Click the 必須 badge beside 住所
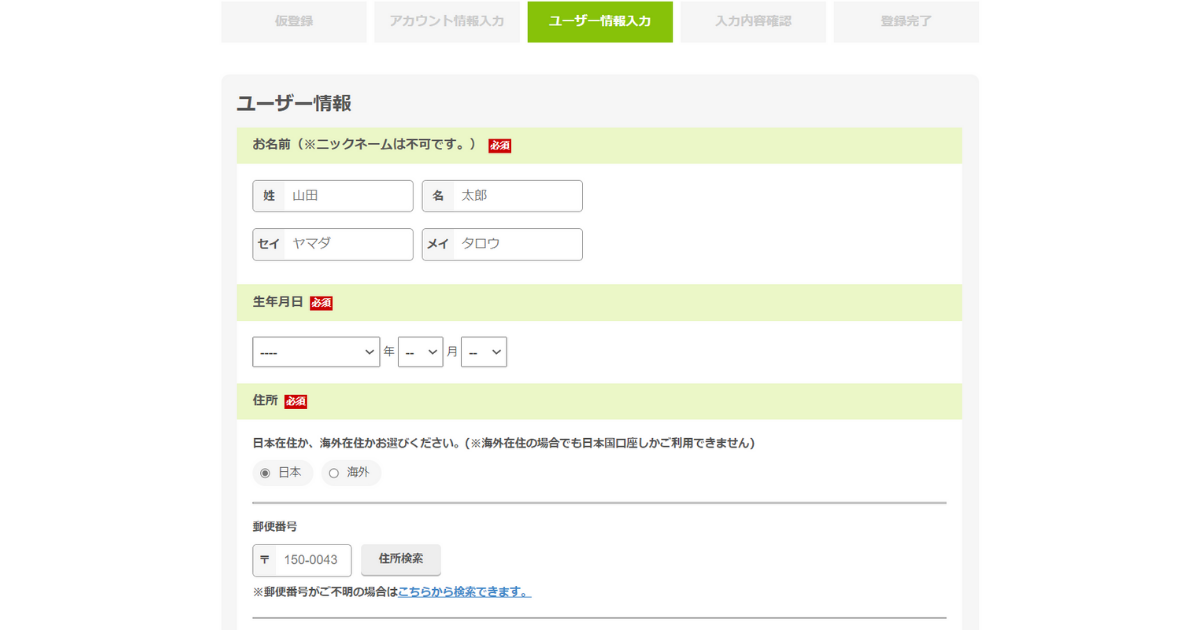The height and width of the screenshot is (630, 1200). pyautogui.click(x=296, y=401)
